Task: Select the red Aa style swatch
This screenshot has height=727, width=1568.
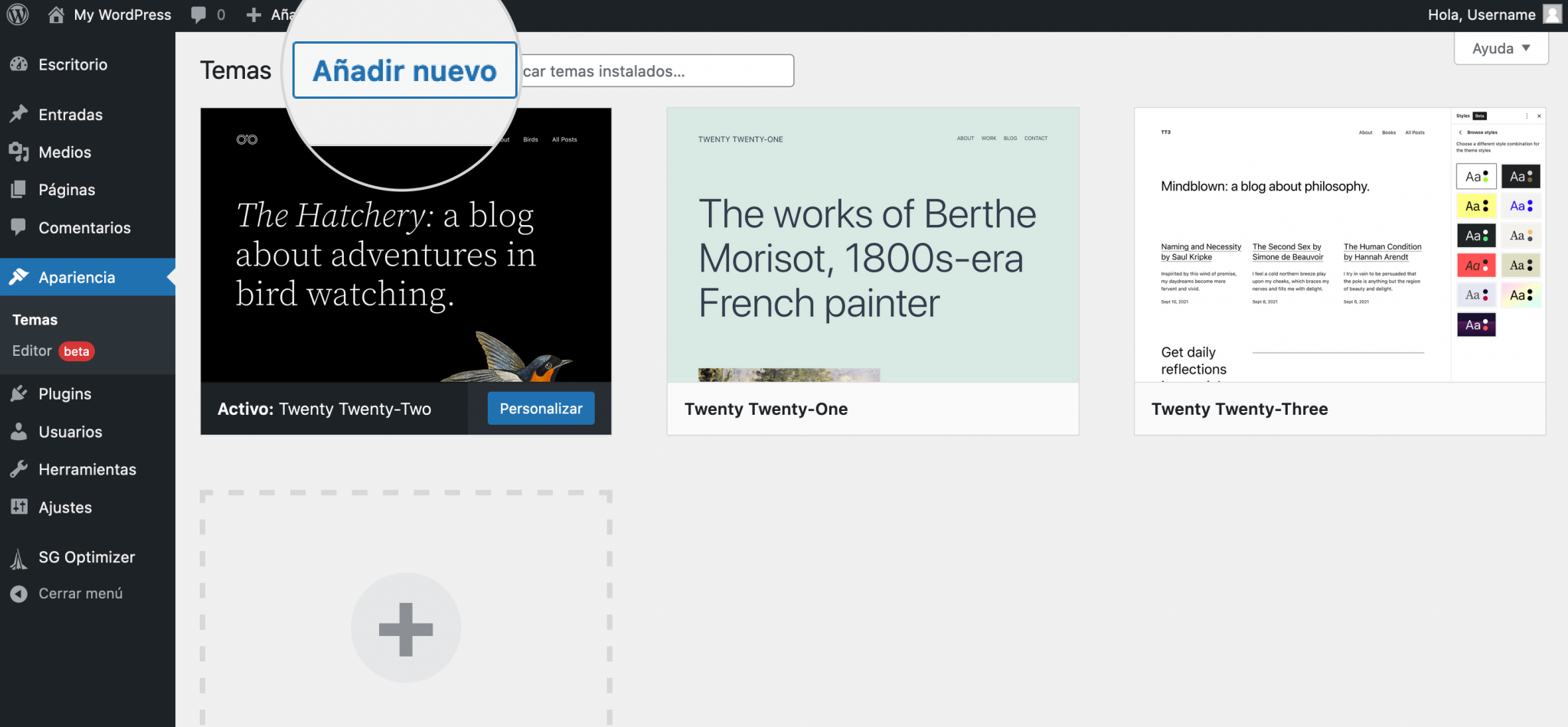Action: click(1475, 266)
